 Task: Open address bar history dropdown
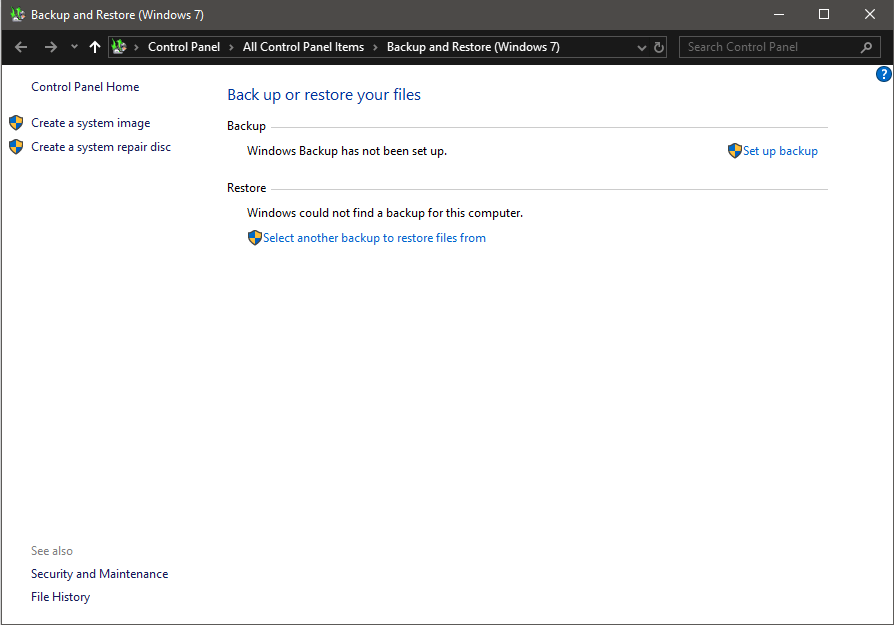[x=641, y=48]
